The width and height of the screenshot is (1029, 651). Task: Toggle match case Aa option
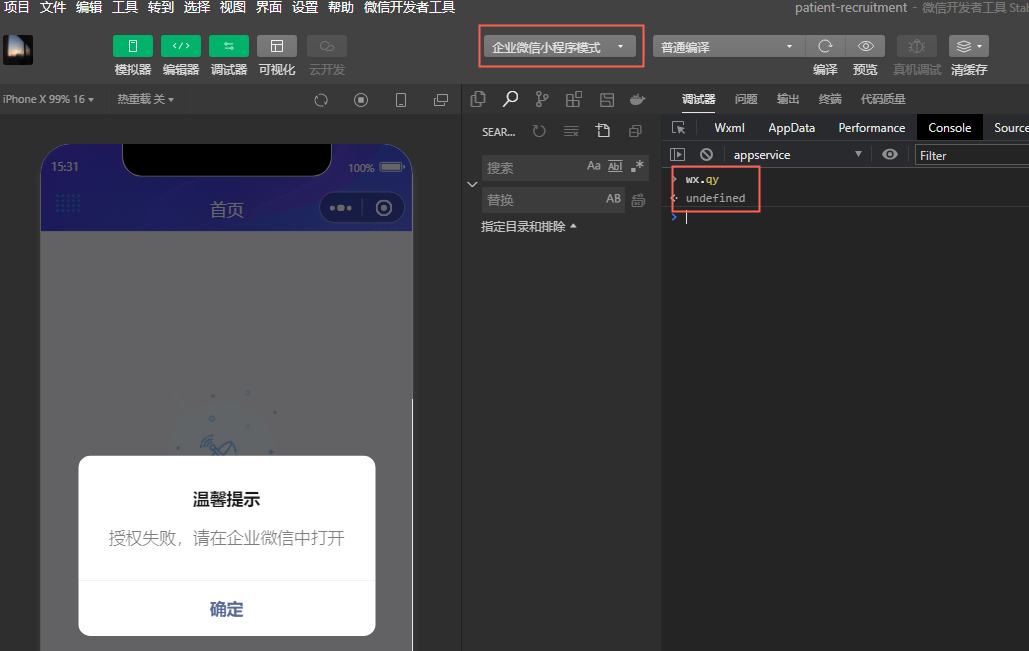coord(594,166)
